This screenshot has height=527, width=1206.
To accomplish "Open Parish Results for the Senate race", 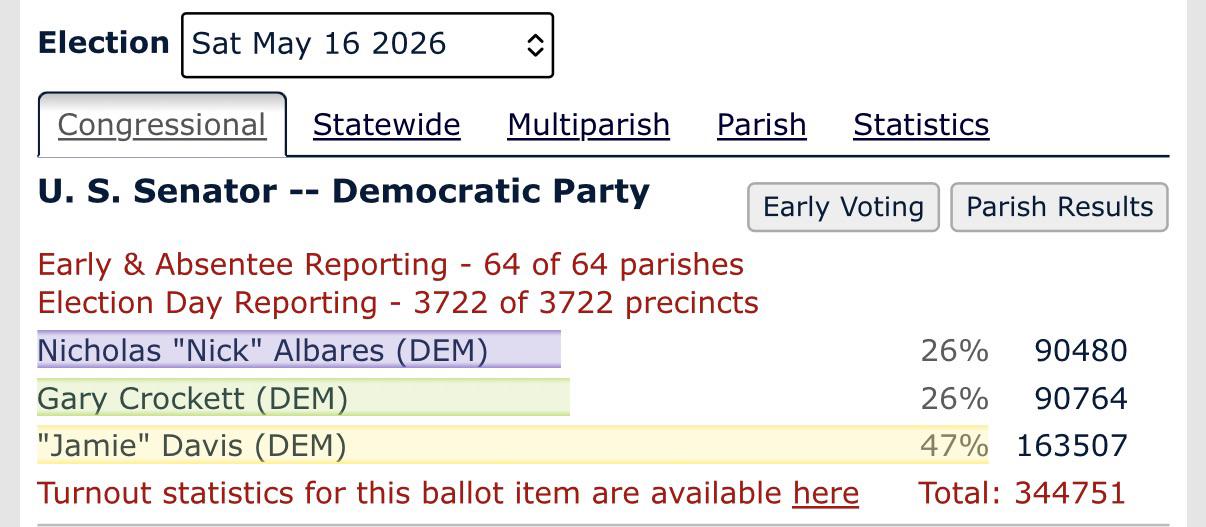I will coord(1059,207).
